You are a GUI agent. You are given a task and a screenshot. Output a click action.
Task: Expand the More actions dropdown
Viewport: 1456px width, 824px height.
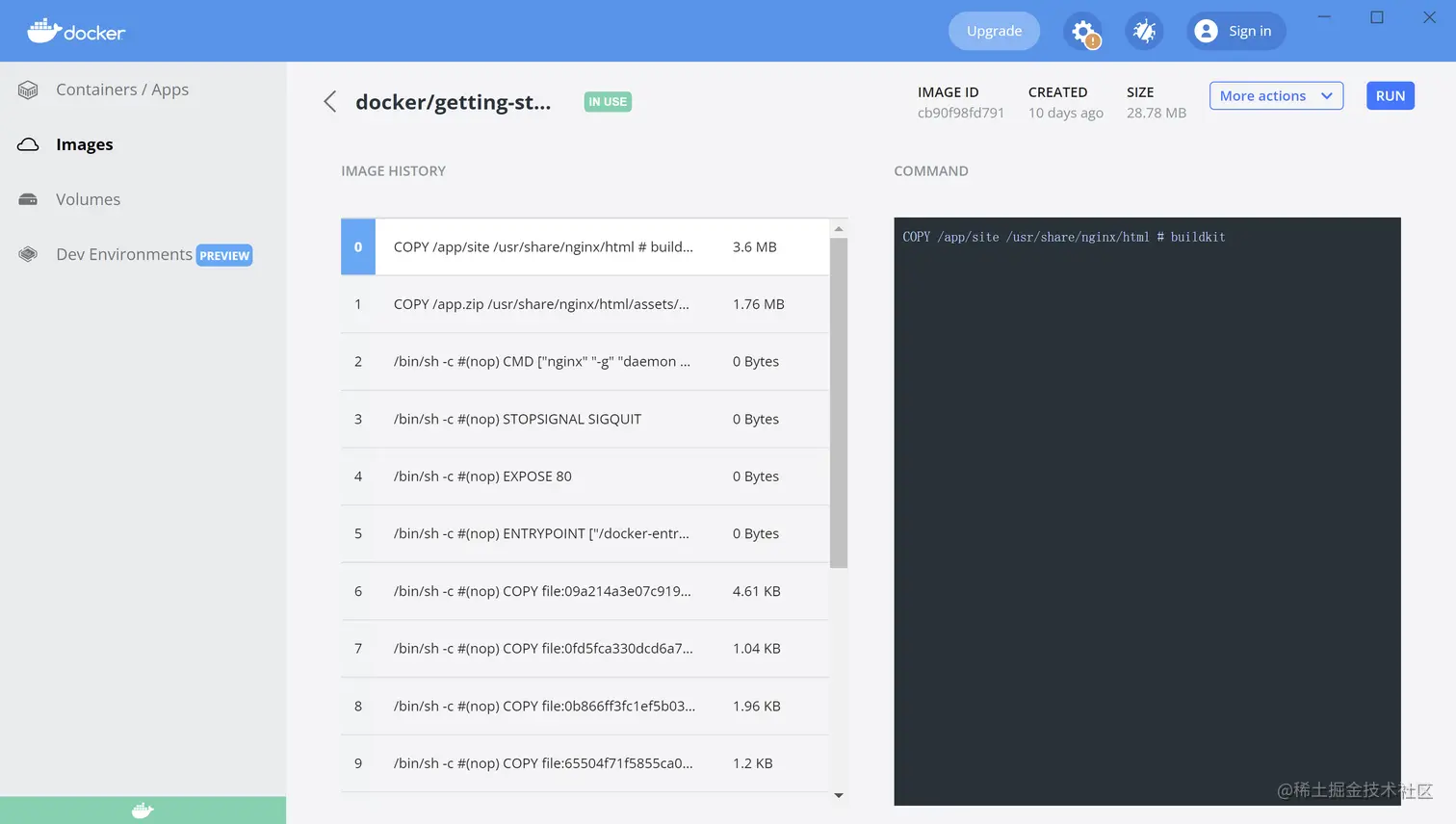[x=1276, y=95]
